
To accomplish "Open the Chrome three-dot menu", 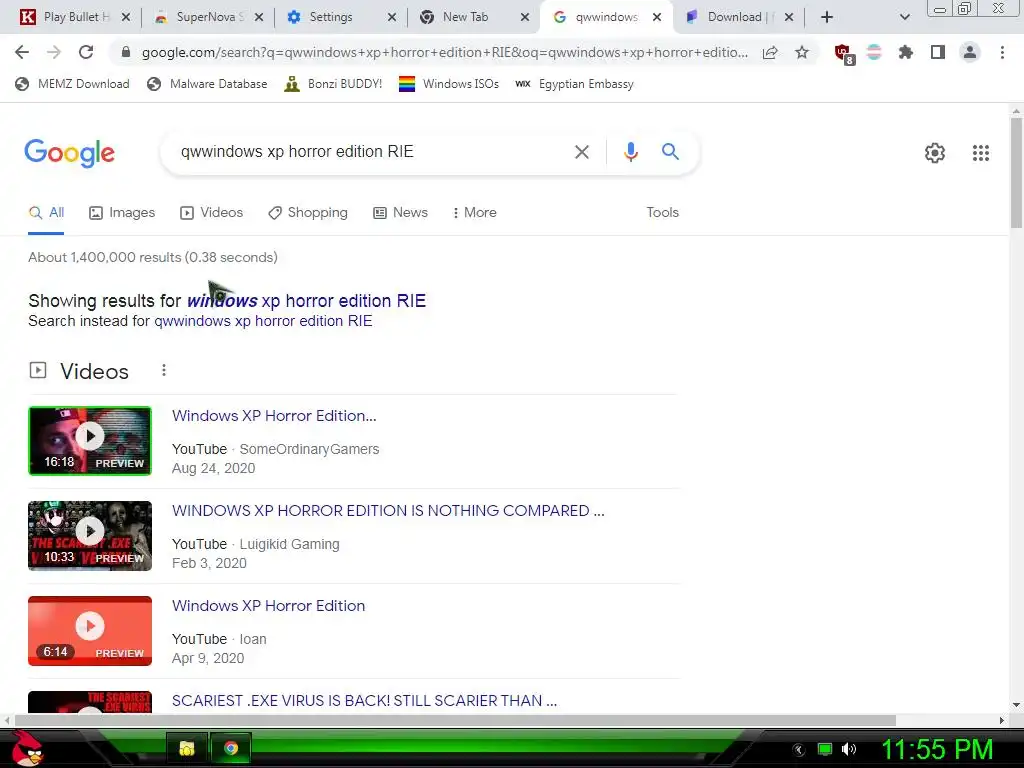I will coord(1002,52).
